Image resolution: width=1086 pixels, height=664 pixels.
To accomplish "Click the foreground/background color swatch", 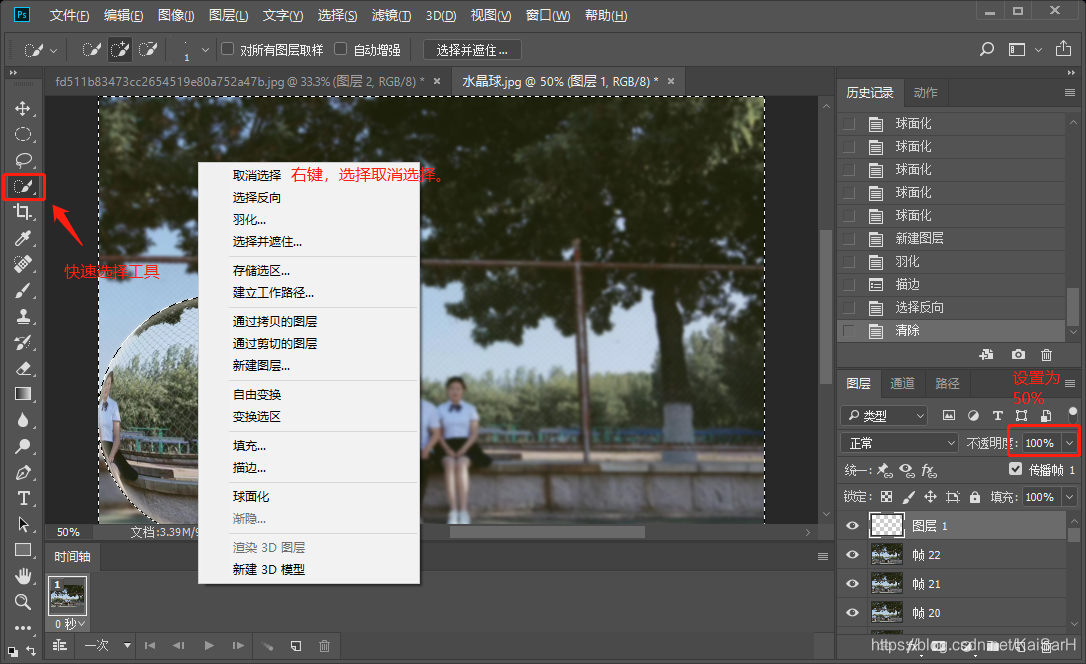I will pyautogui.click(x=12, y=652).
